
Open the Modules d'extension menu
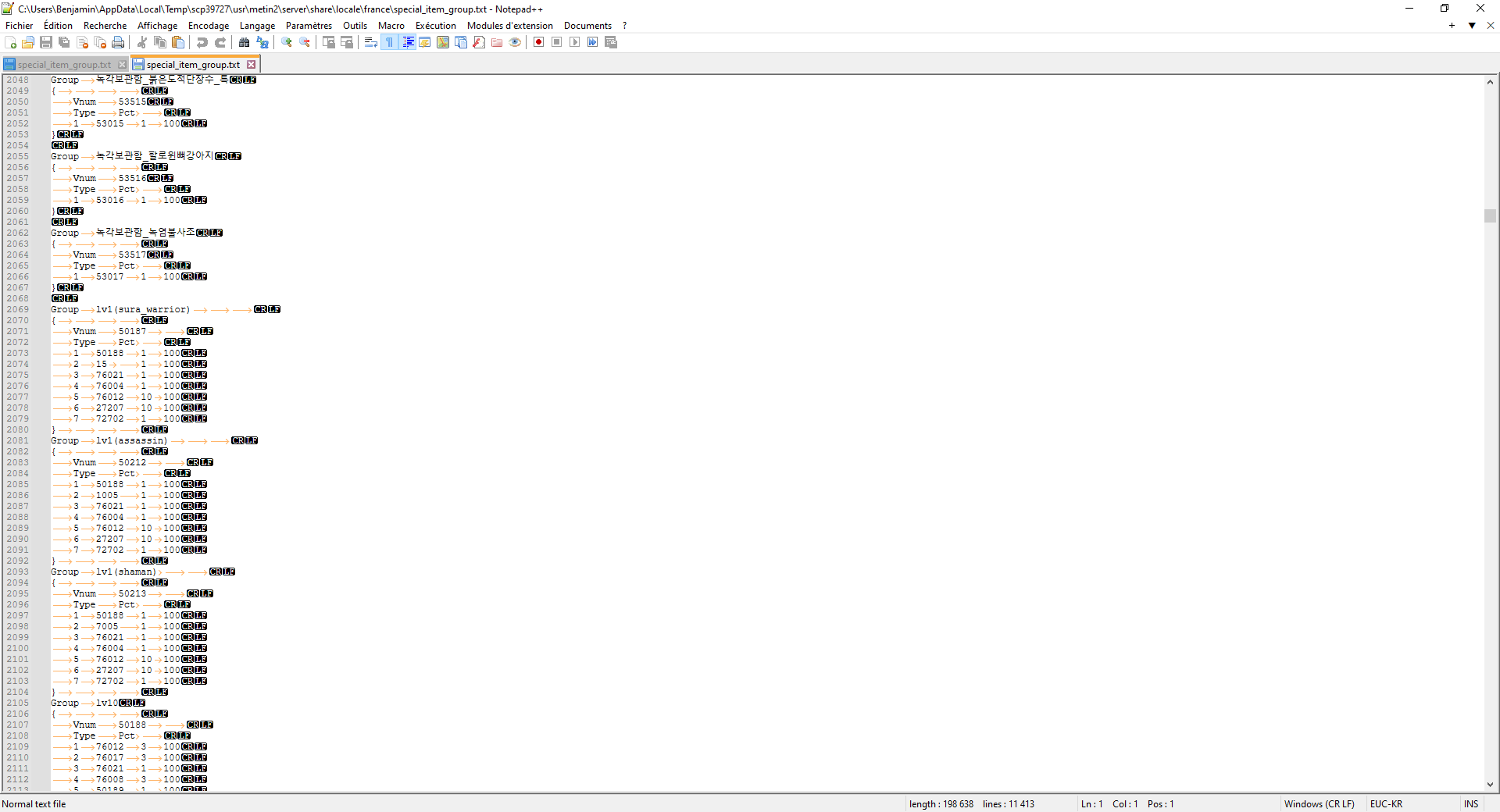click(x=509, y=26)
